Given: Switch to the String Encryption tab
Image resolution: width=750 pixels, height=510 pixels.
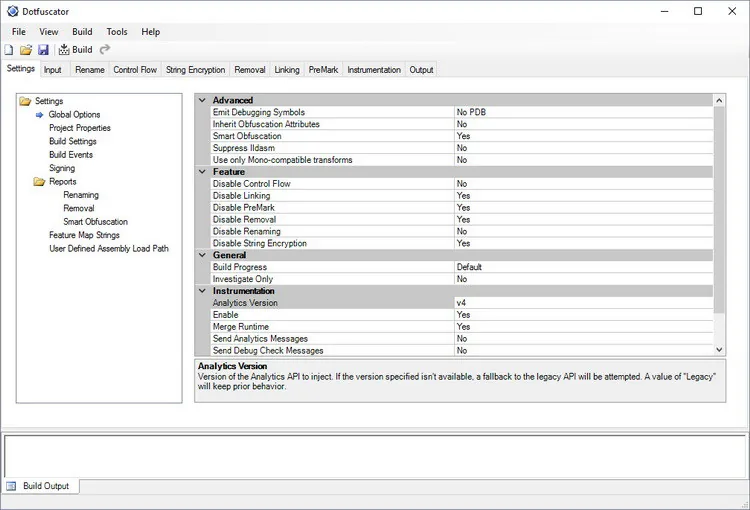Looking at the screenshot, I should tap(196, 70).
